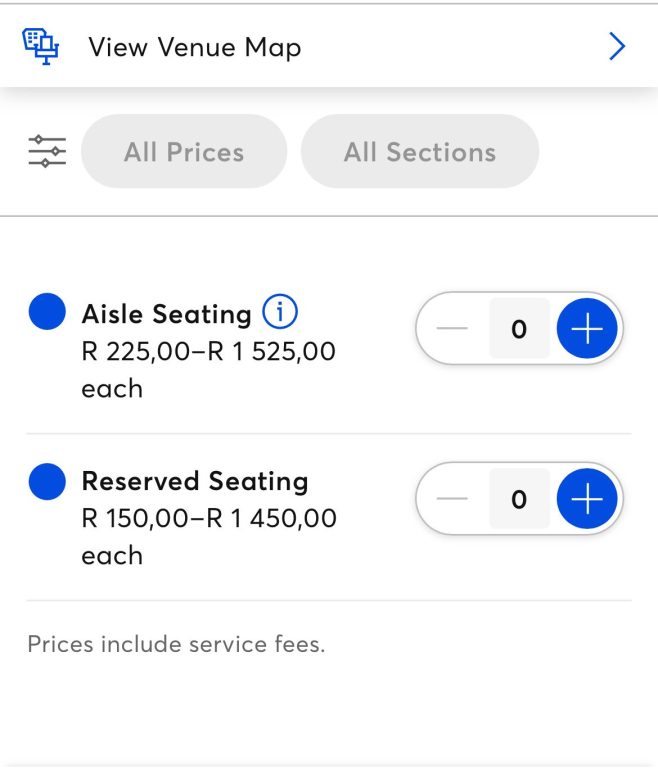Increase the Reserved Seating ticket quantity
658x770 pixels.
pyautogui.click(x=586, y=498)
